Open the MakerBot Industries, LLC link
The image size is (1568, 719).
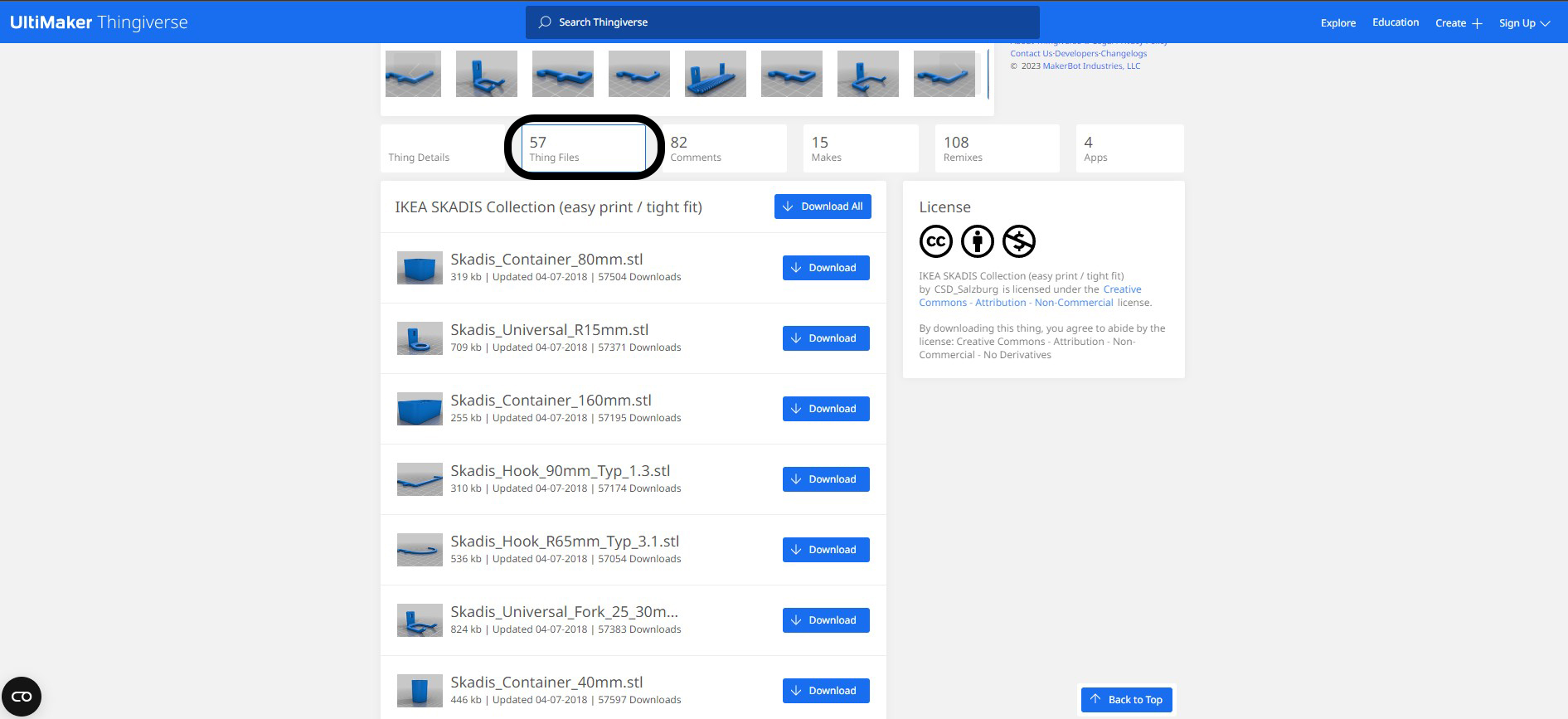pyautogui.click(x=1091, y=66)
